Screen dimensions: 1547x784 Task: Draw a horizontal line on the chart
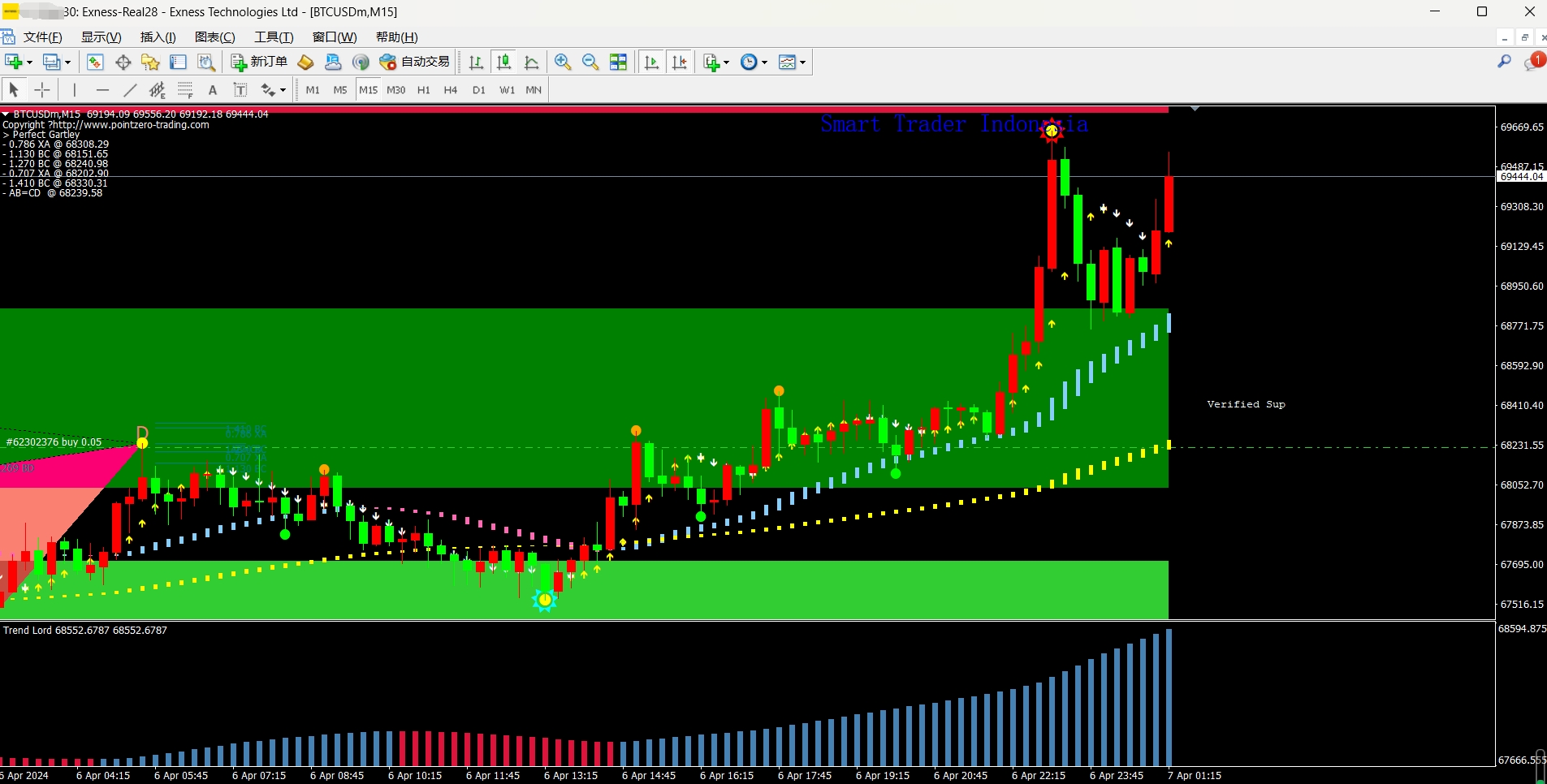pos(102,89)
